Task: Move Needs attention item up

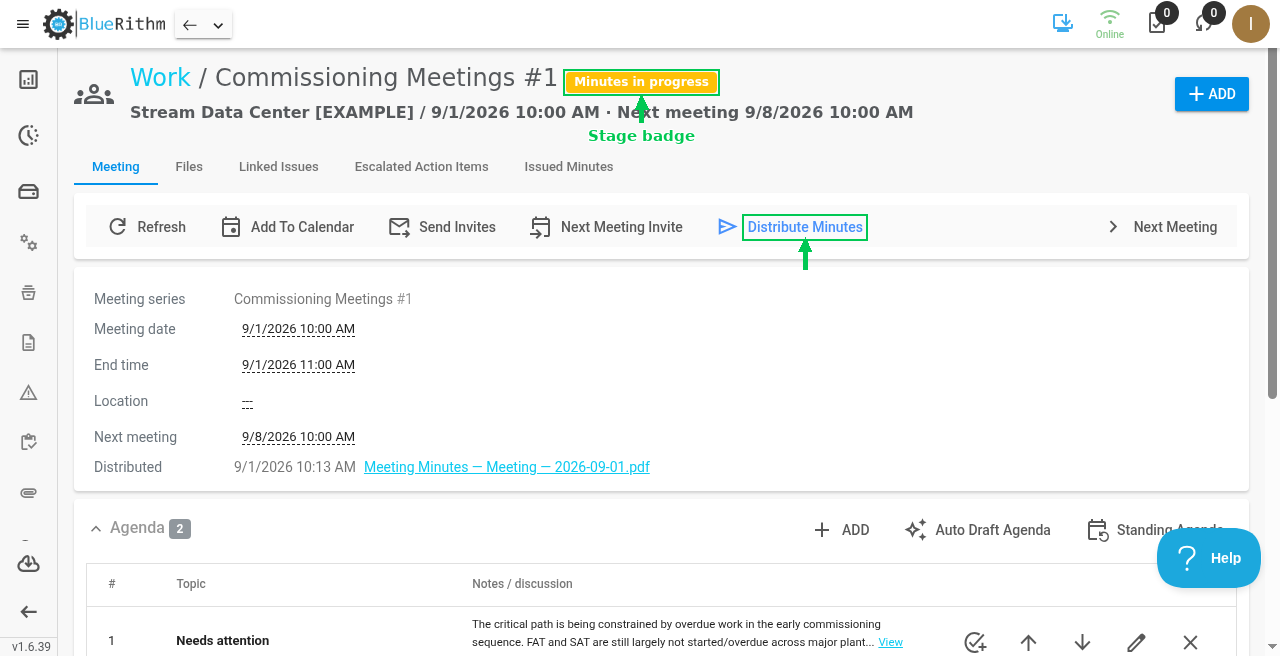Action: [x=1028, y=642]
